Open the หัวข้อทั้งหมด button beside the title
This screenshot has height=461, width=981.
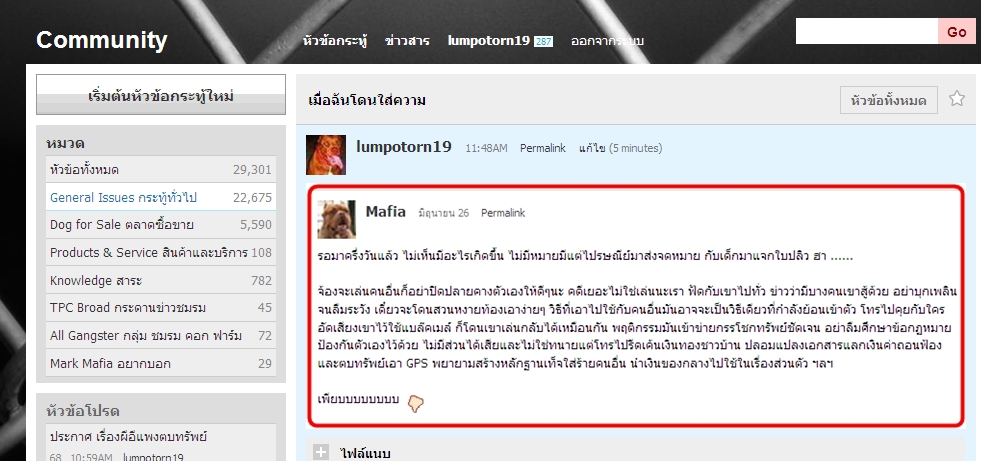[888, 100]
